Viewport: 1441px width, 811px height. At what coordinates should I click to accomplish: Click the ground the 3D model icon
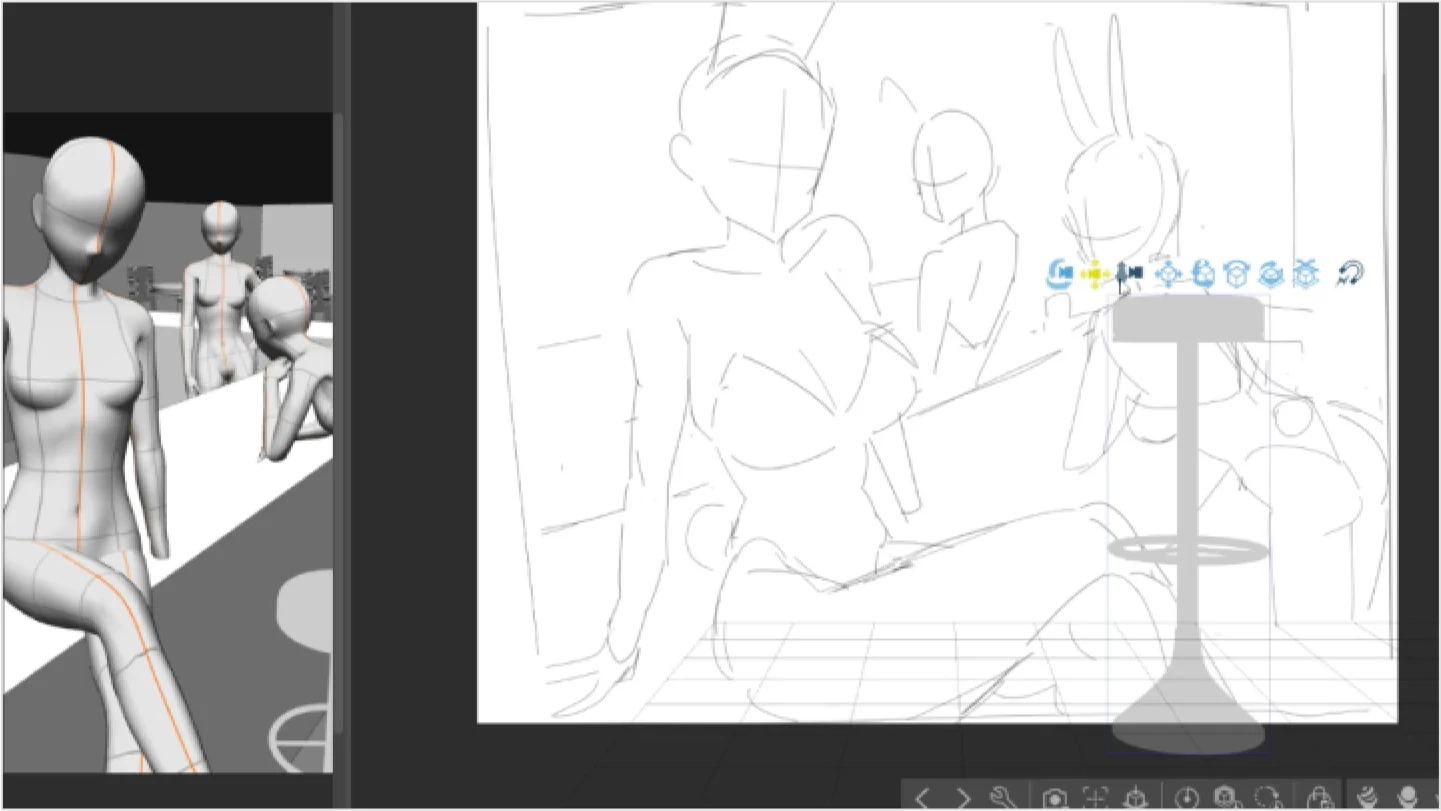coord(1134,797)
